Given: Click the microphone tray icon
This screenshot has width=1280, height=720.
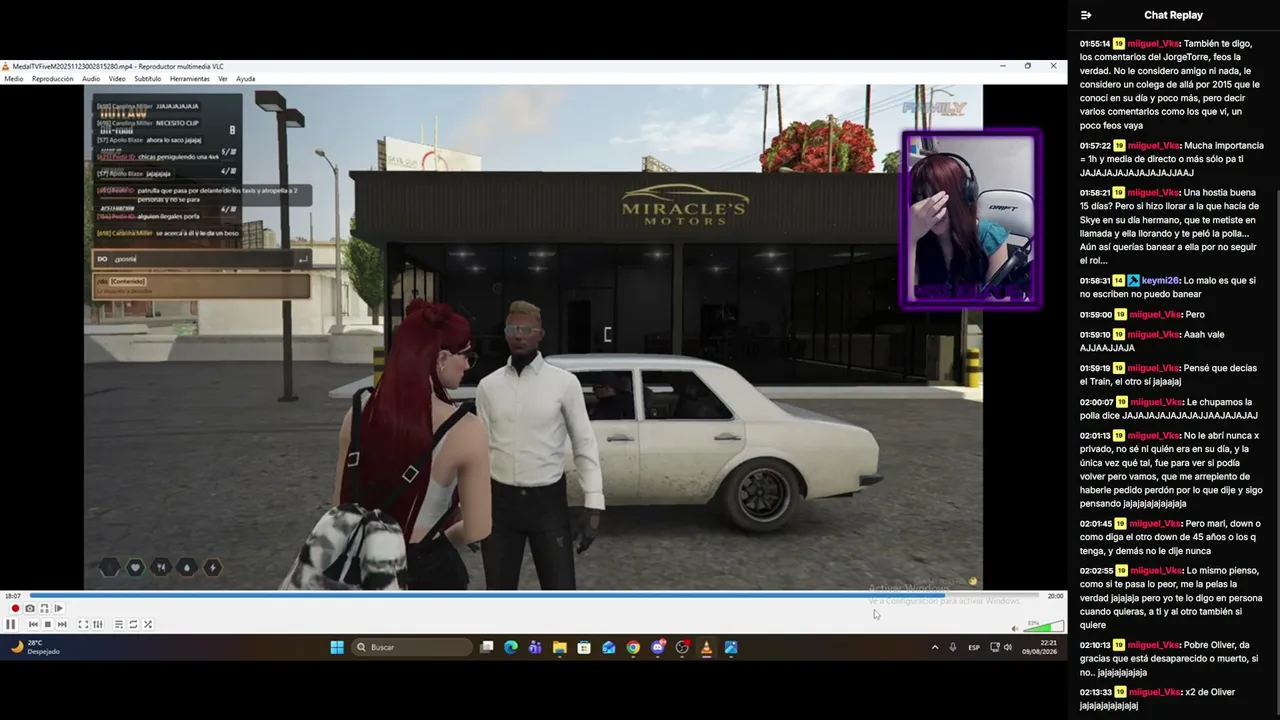Looking at the screenshot, I should tap(953, 647).
